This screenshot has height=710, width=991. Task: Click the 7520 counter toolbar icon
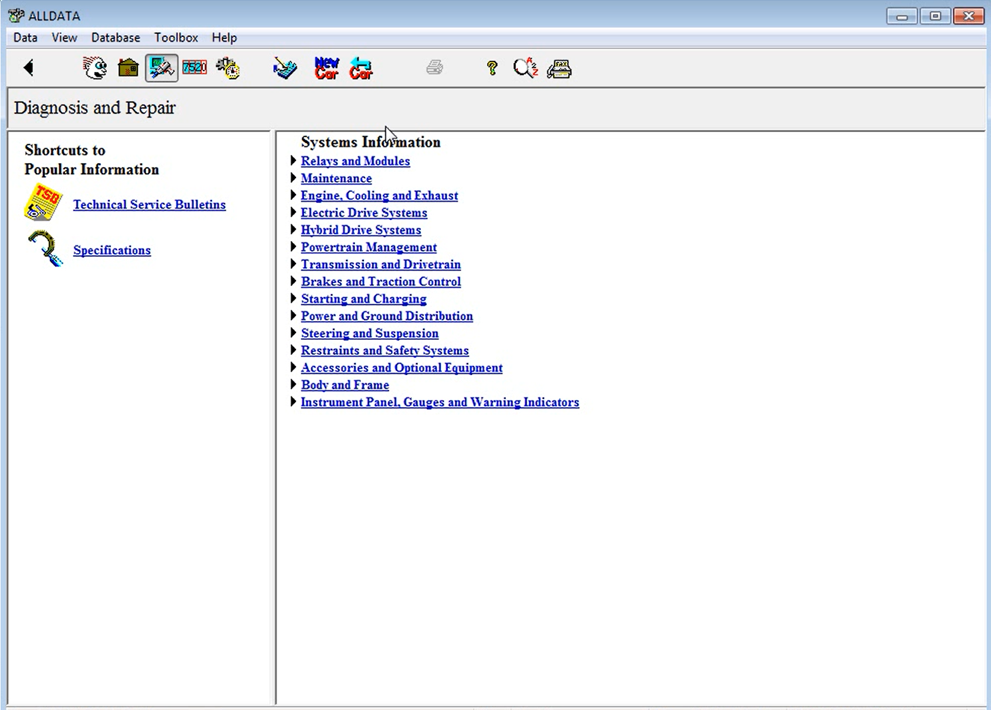pyautogui.click(x=195, y=67)
